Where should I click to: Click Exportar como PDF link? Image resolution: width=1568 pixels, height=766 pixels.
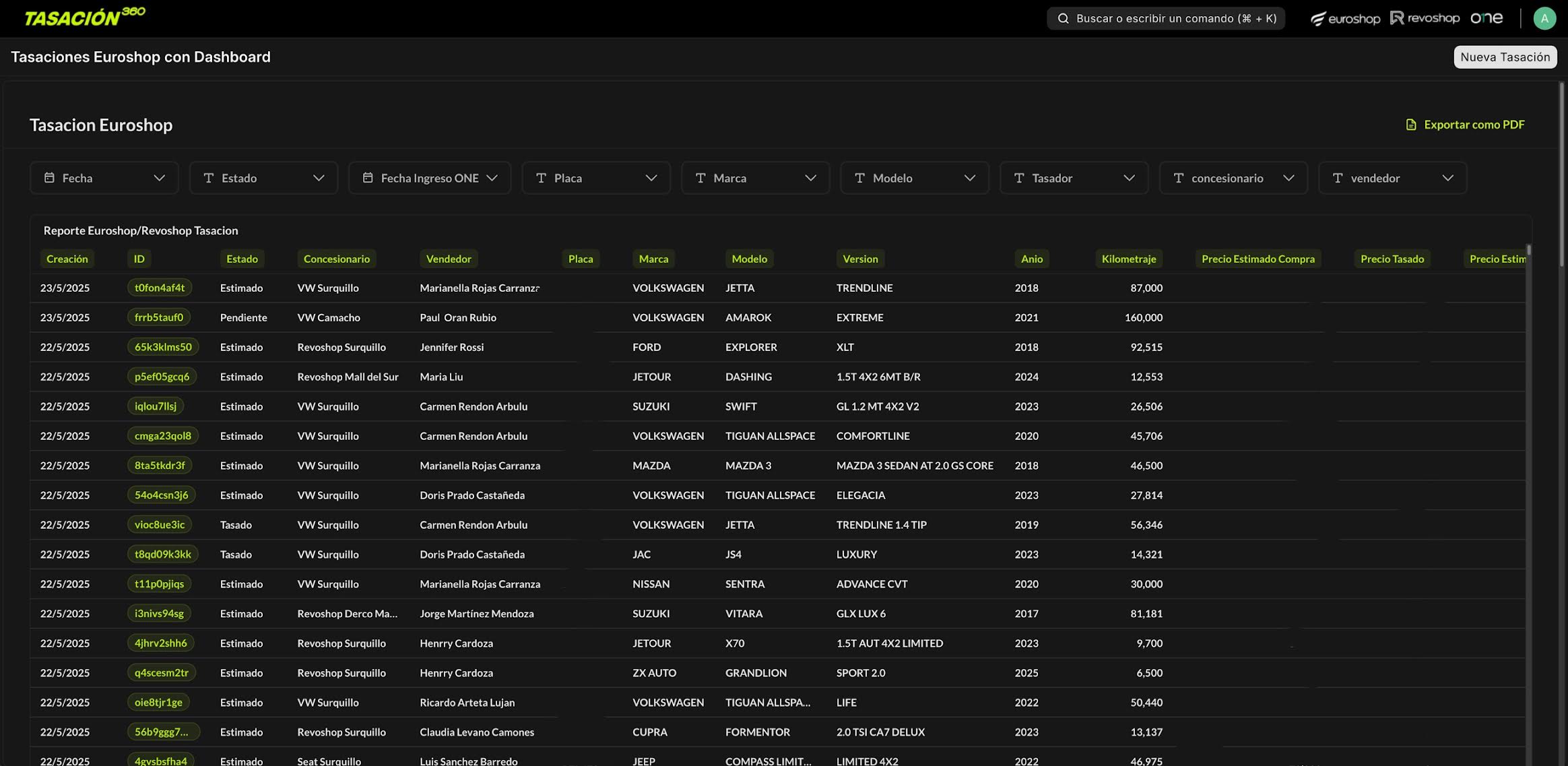[1465, 125]
